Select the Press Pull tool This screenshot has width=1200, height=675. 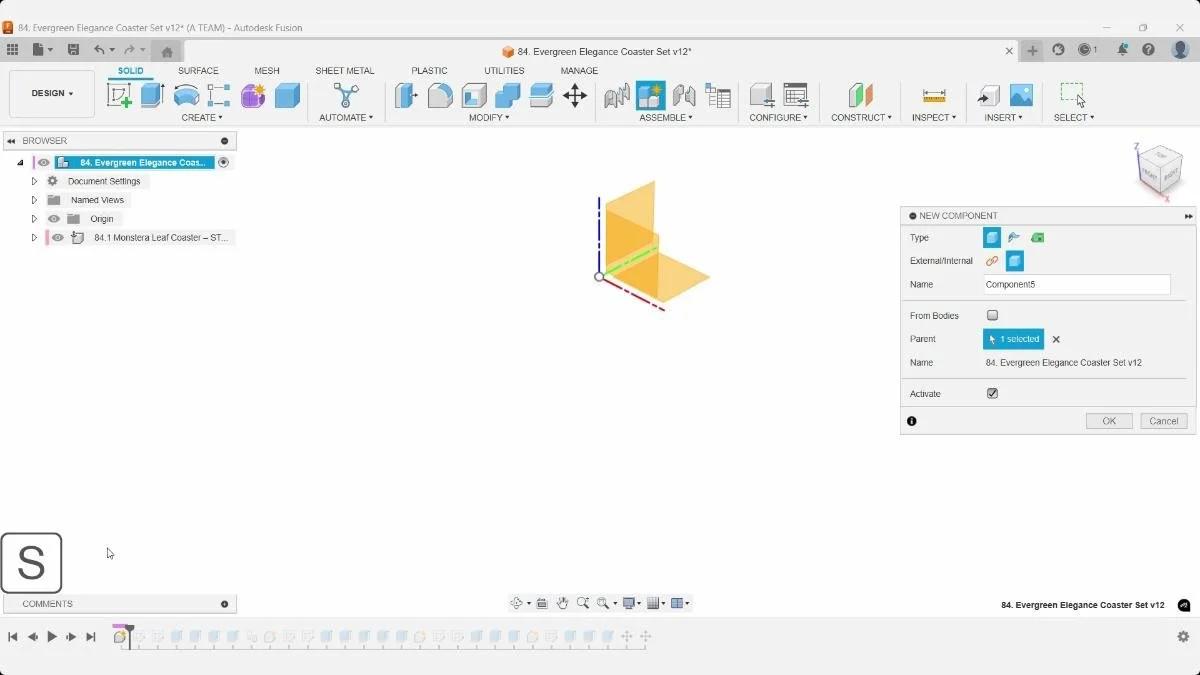pyautogui.click(x=406, y=95)
